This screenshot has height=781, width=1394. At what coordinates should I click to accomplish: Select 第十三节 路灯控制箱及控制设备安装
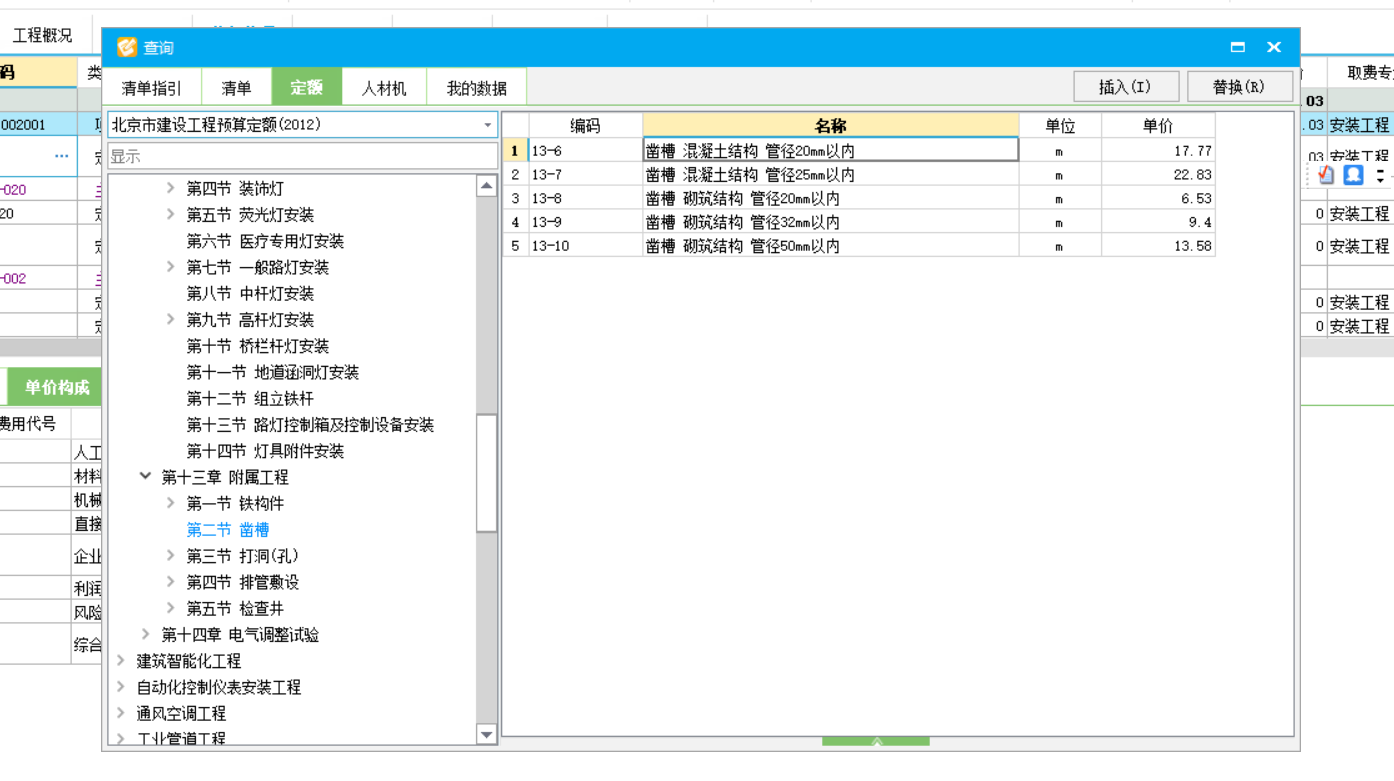[x=310, y=425]
